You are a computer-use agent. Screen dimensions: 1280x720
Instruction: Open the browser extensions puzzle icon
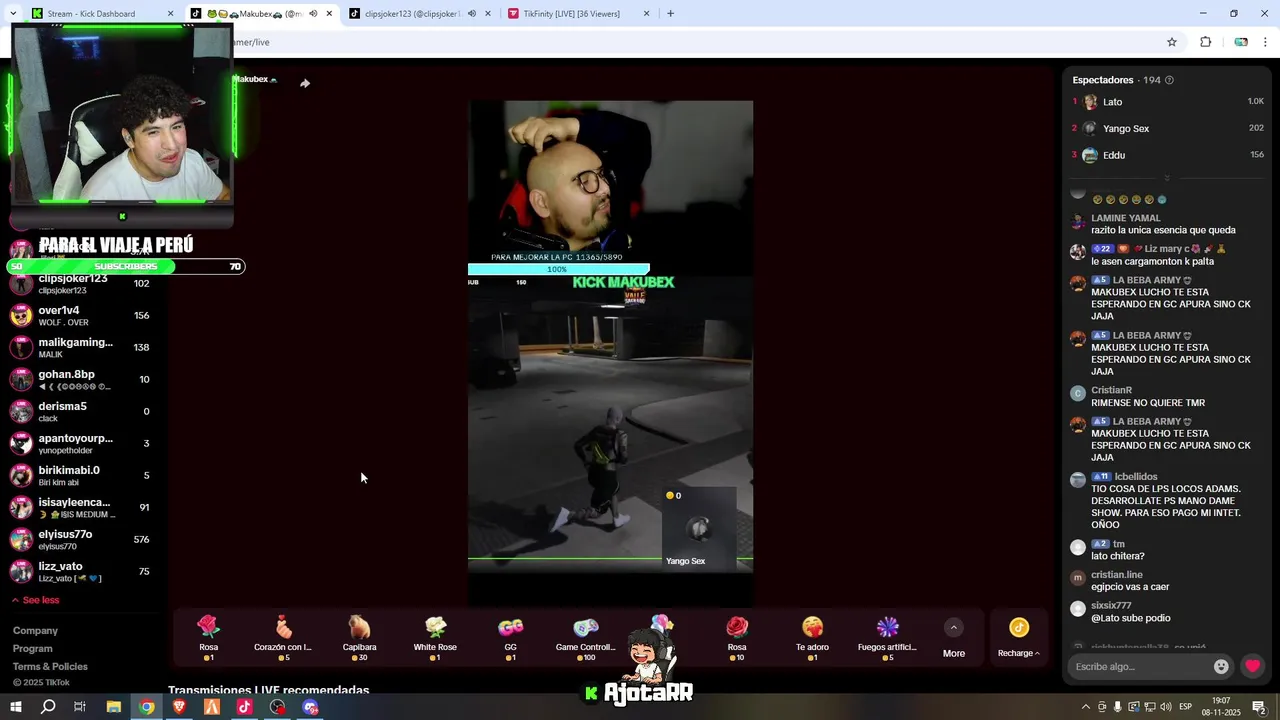coord(1205,42)
